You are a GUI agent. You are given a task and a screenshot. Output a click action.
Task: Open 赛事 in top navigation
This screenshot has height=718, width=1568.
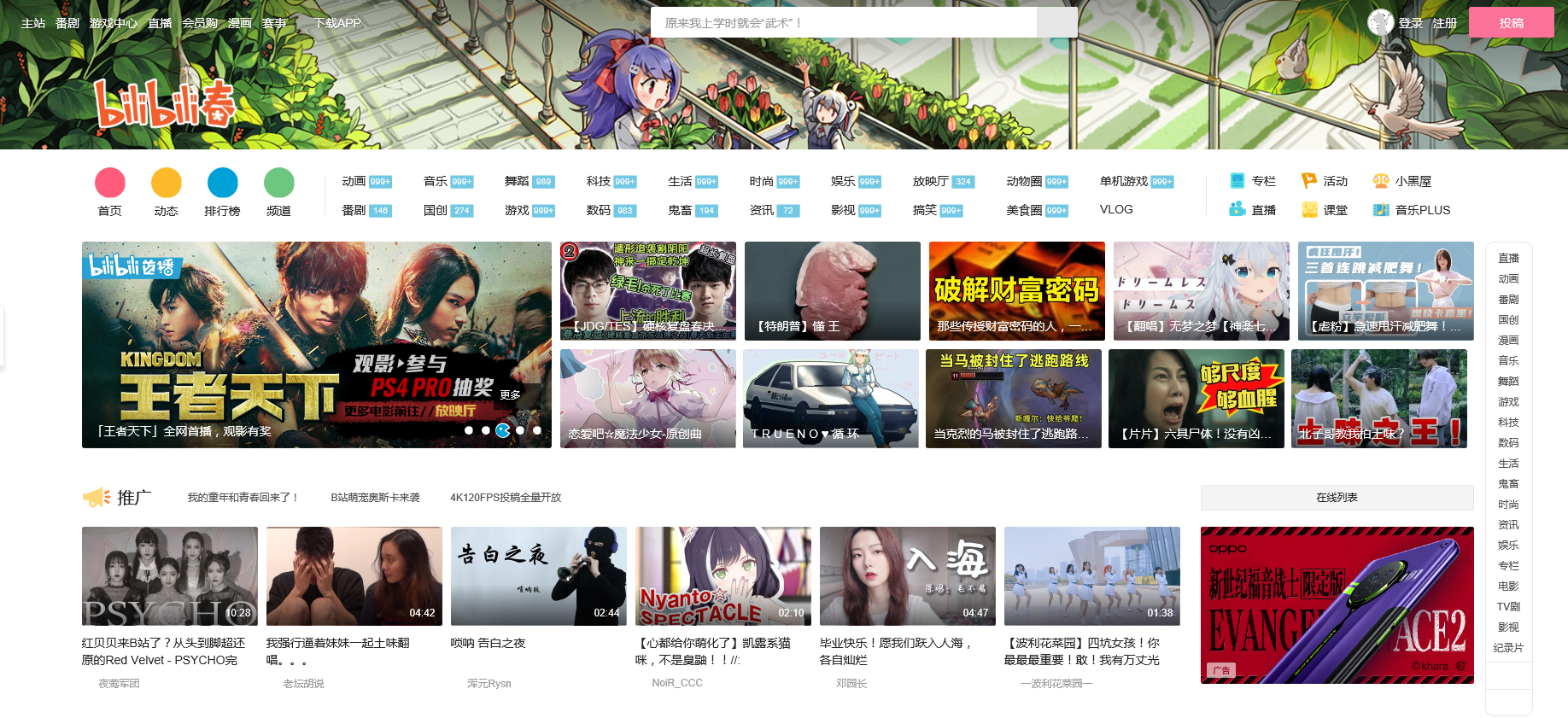pyautogui.click(x=274, y=23)
